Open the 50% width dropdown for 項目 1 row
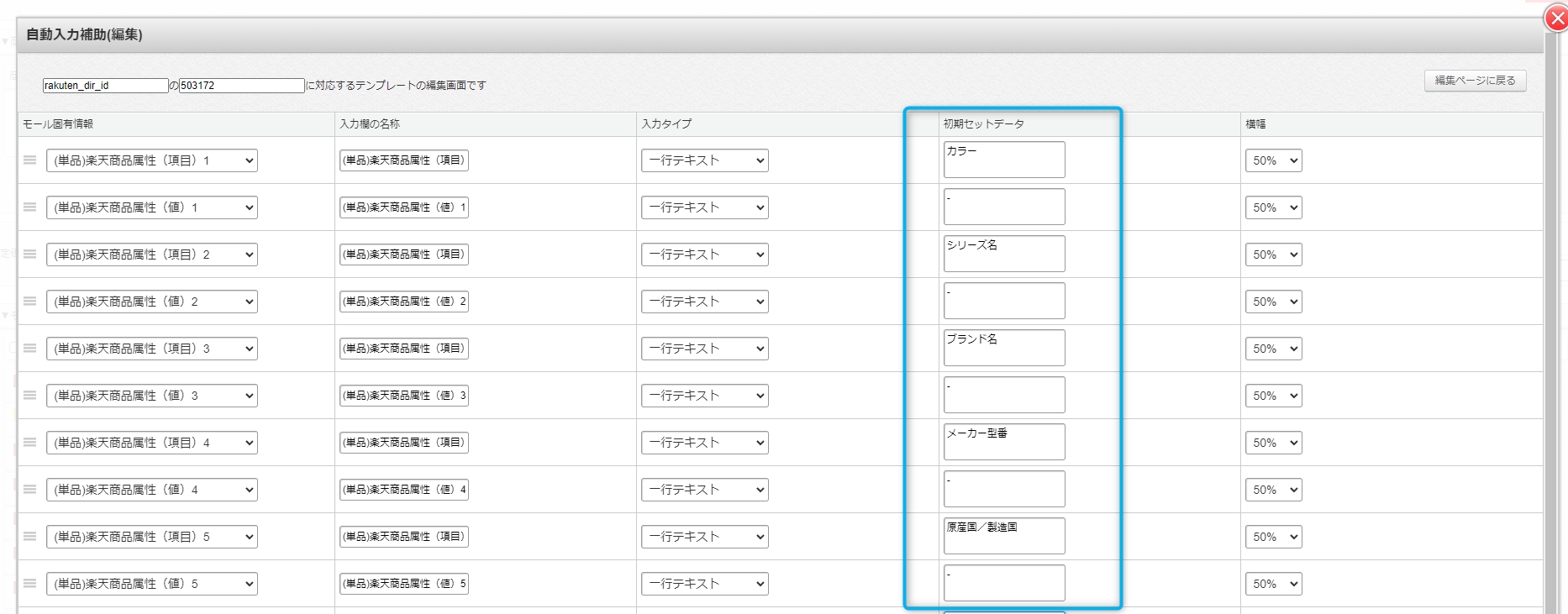Image resolution: width=1568 pixels, height=614 pixels. pyautogui.click(x=1274, y=160)
